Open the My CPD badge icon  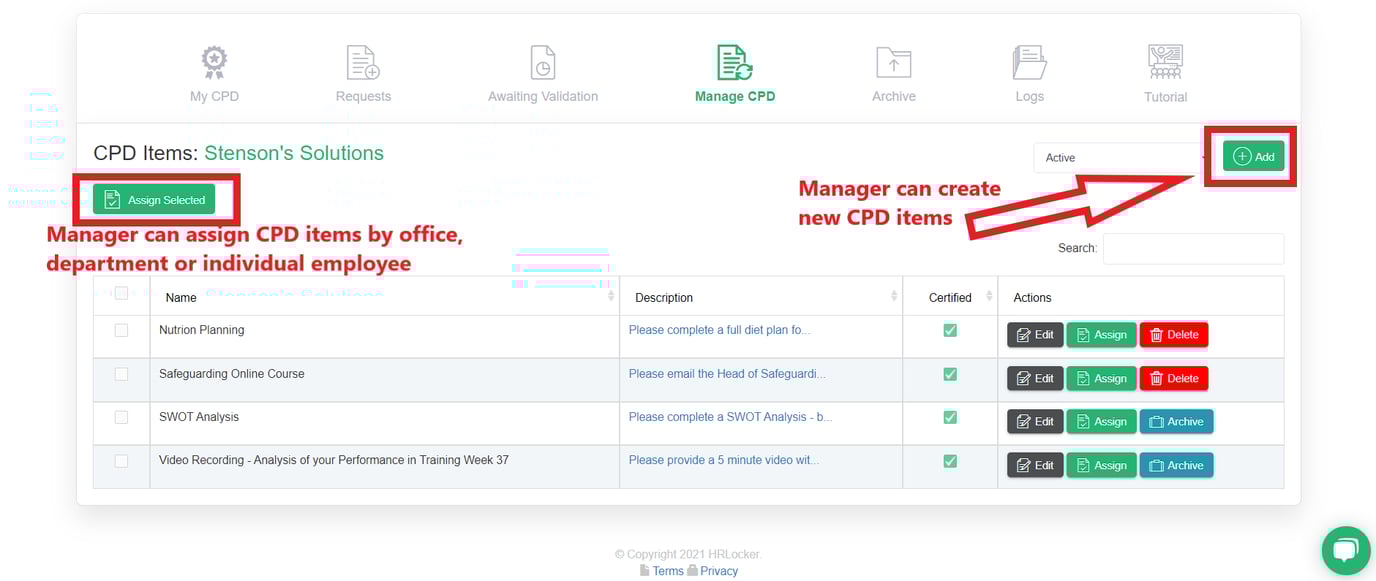(x=214, y=63)
